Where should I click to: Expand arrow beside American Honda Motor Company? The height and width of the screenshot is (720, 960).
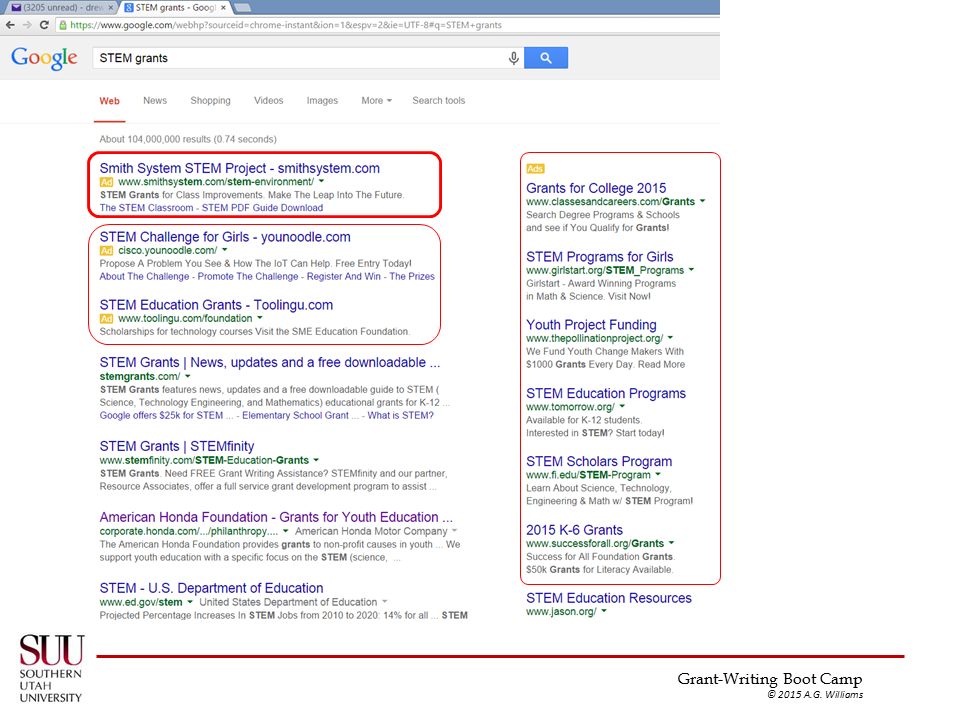tap(454, 531)
